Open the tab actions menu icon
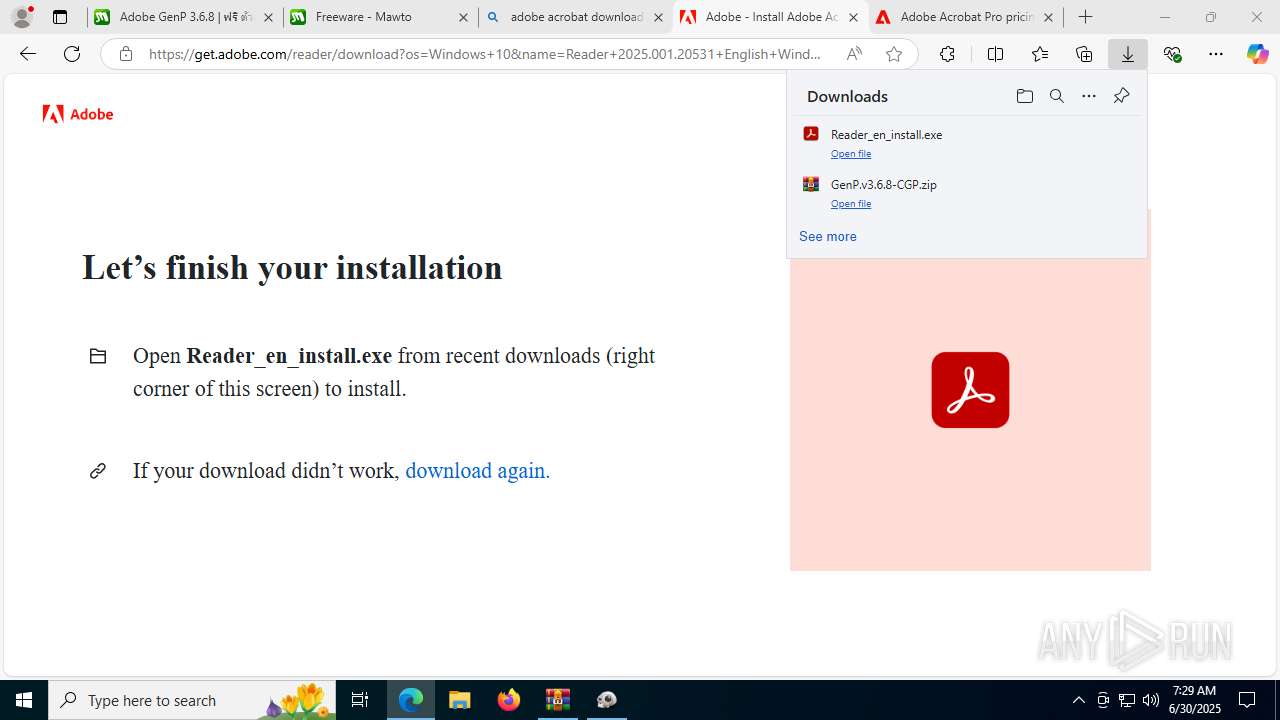 point(60,17)
